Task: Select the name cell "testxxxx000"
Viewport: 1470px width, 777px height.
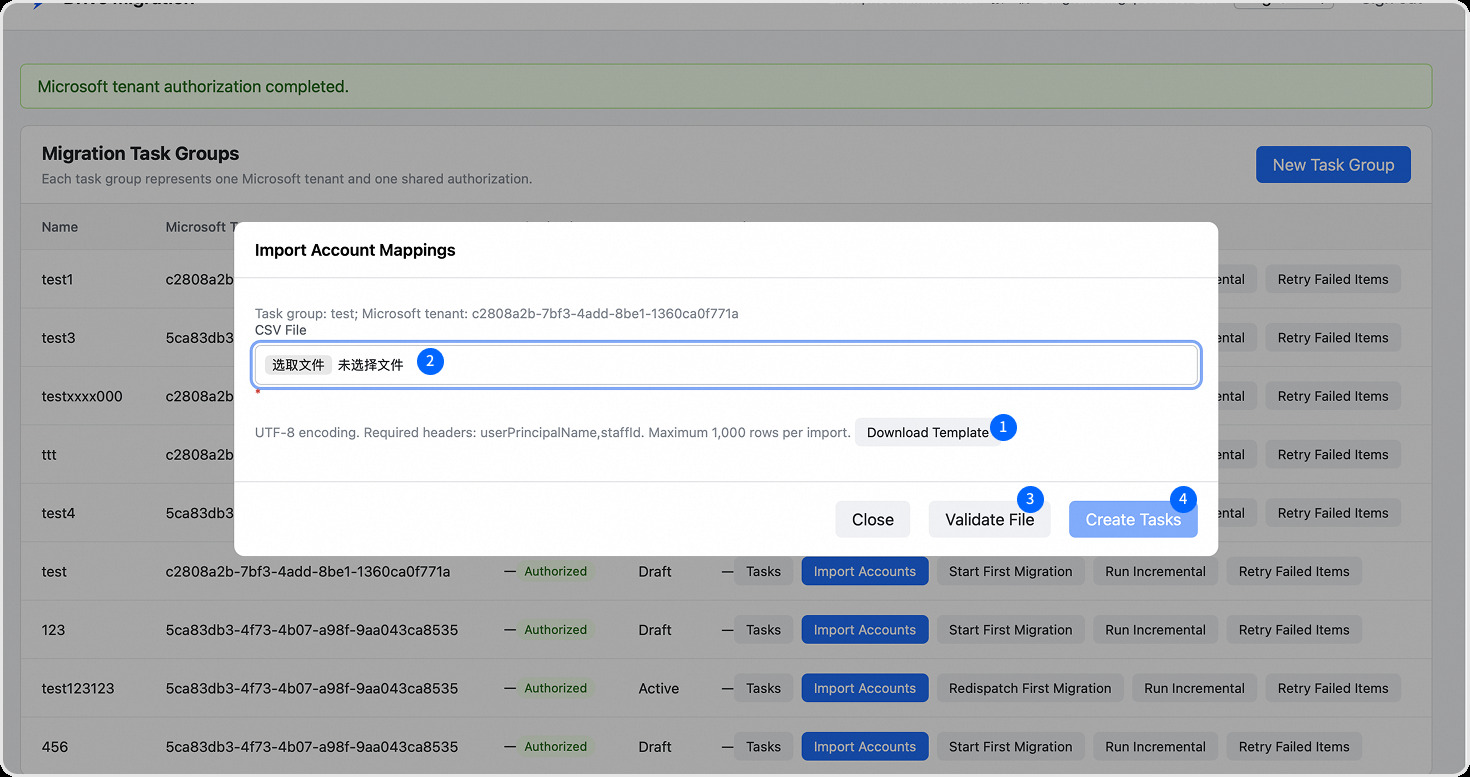Action: 82,396
